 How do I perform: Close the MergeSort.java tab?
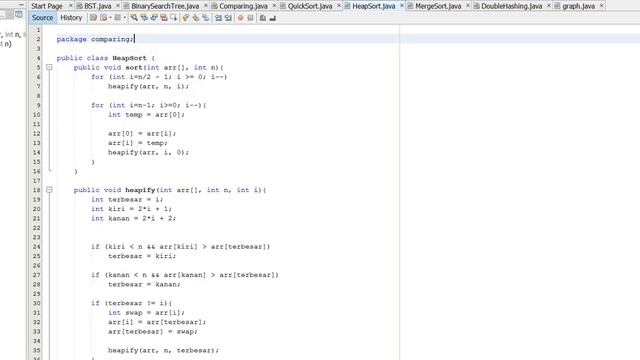point(468,6)
